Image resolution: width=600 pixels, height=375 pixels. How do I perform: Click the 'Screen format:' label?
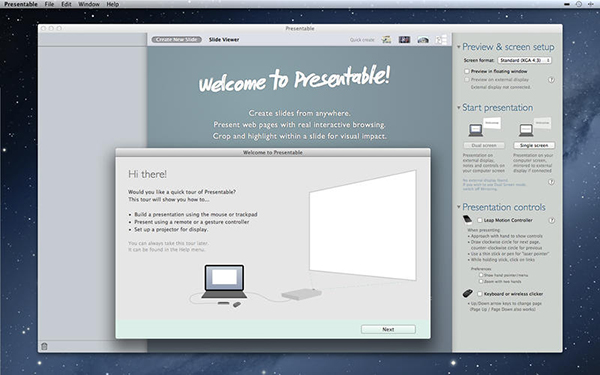tap(479, 60)
